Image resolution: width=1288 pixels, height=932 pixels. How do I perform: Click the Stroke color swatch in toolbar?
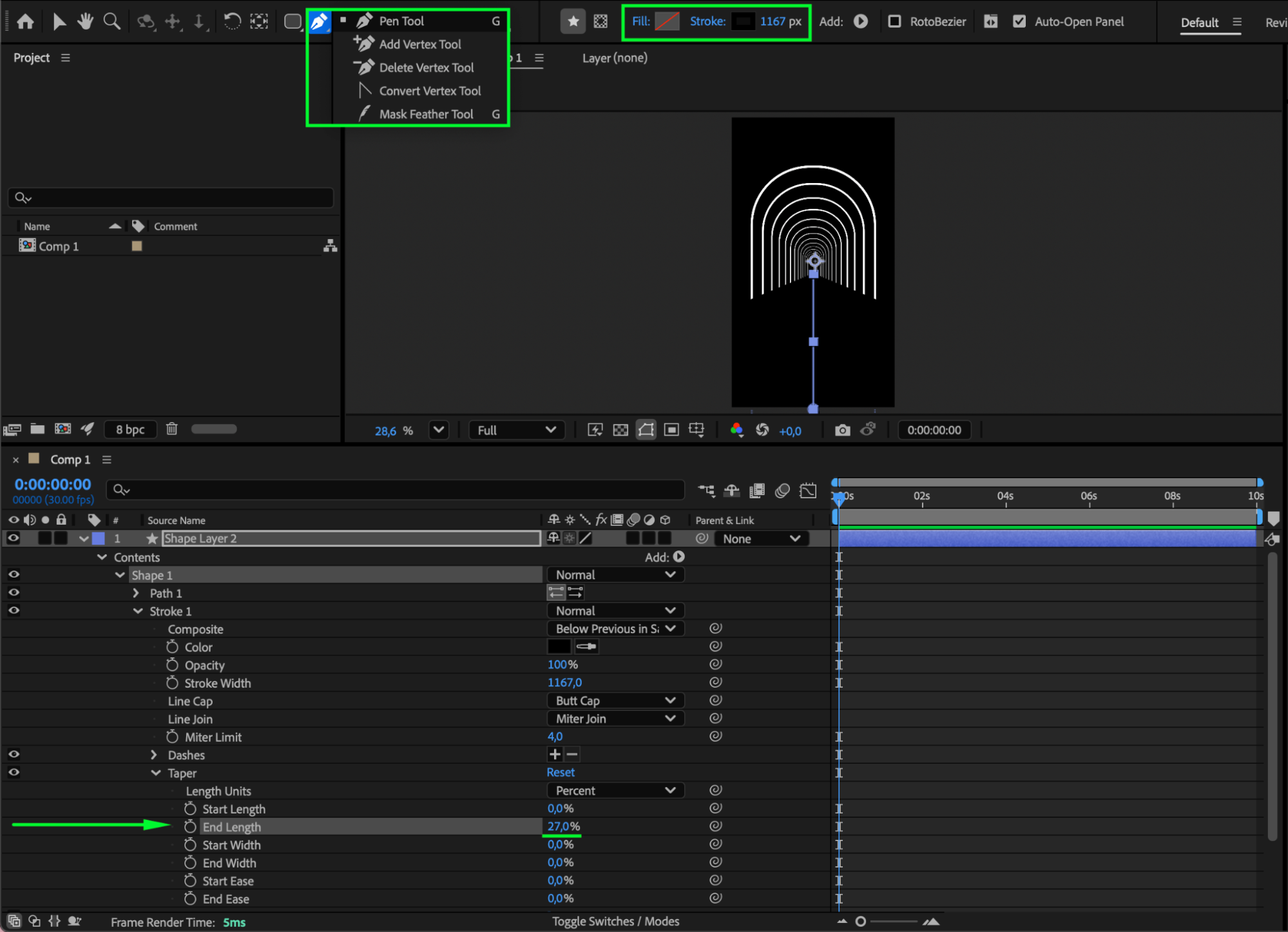point(742,21)
